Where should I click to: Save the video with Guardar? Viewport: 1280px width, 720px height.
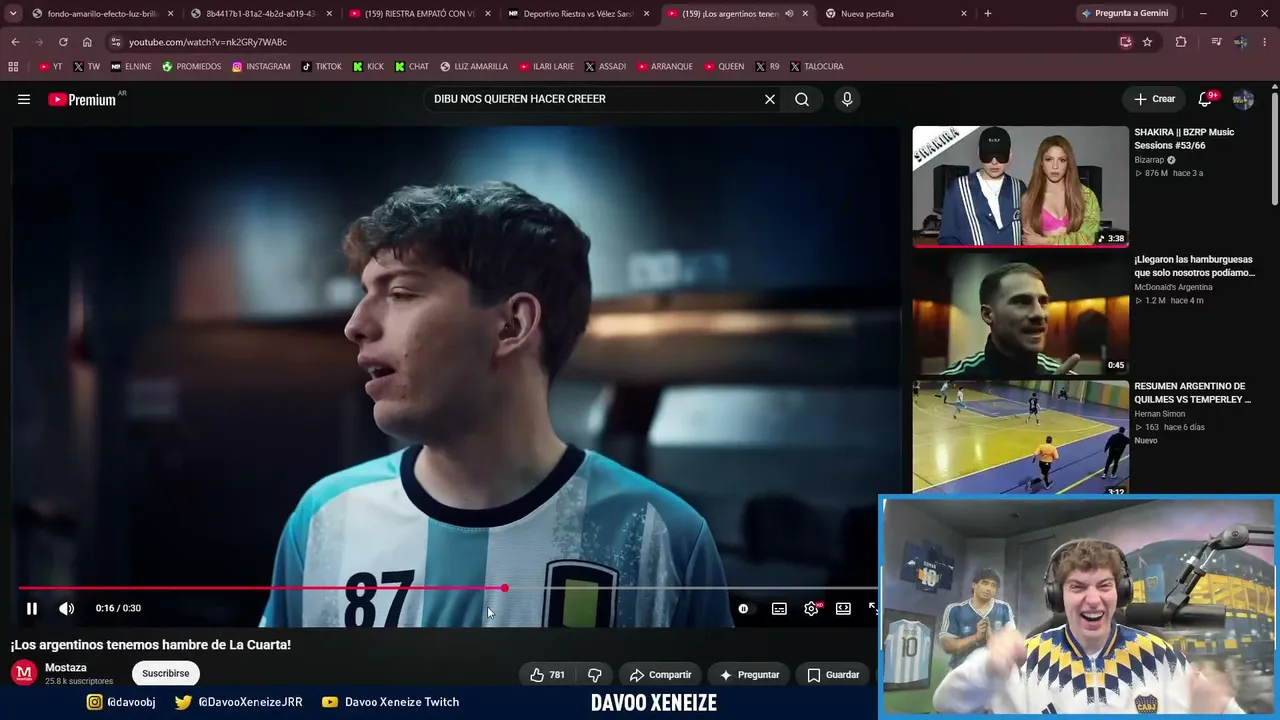coord(834,675)
